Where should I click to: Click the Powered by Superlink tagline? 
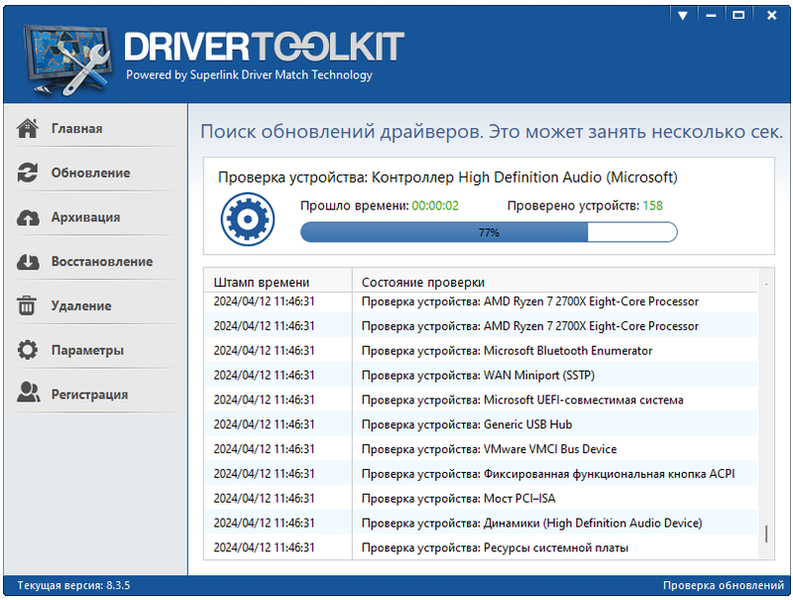click(x=249, y=75)
